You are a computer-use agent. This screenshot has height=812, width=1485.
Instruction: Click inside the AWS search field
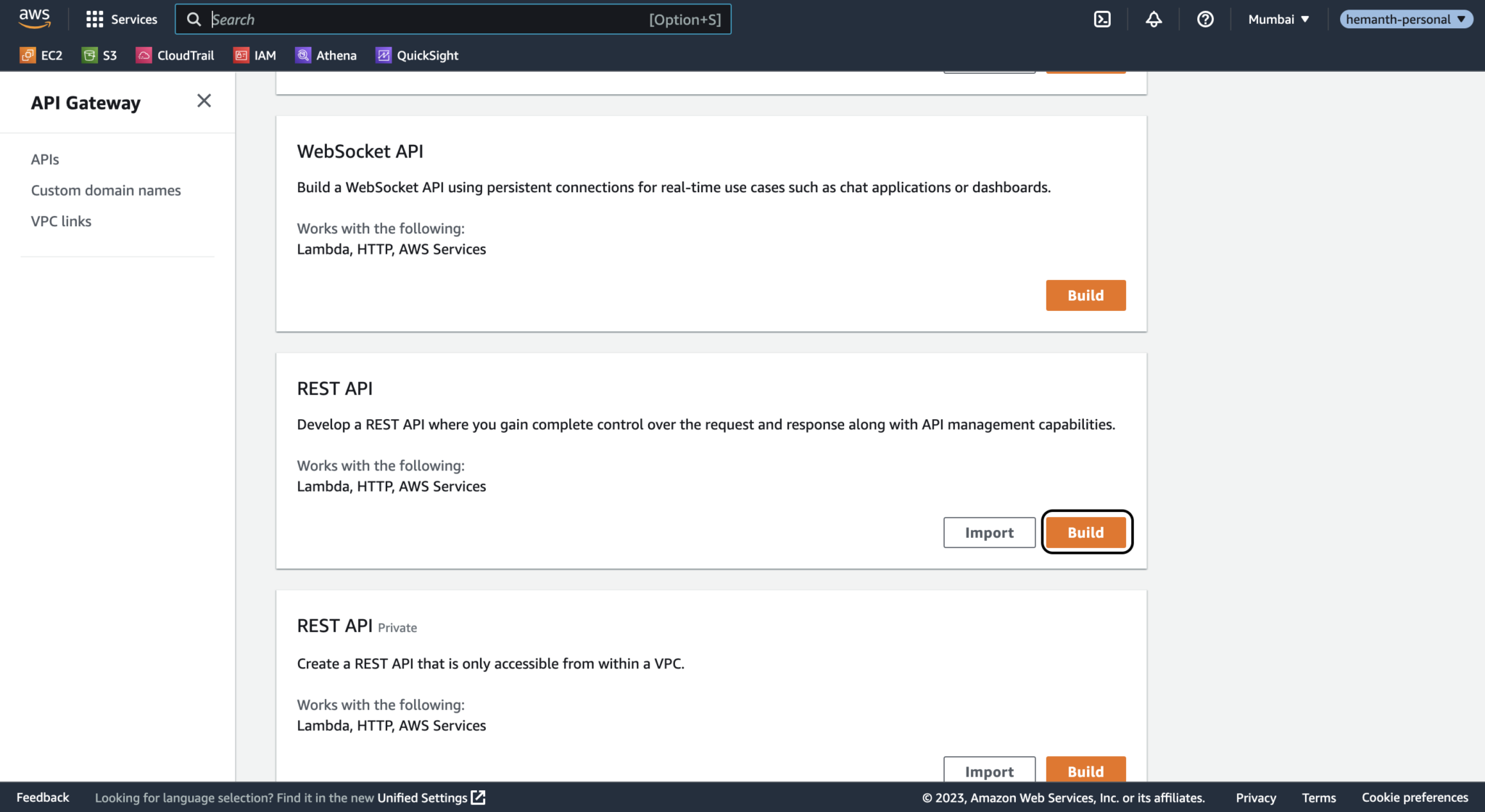point(455,19)
